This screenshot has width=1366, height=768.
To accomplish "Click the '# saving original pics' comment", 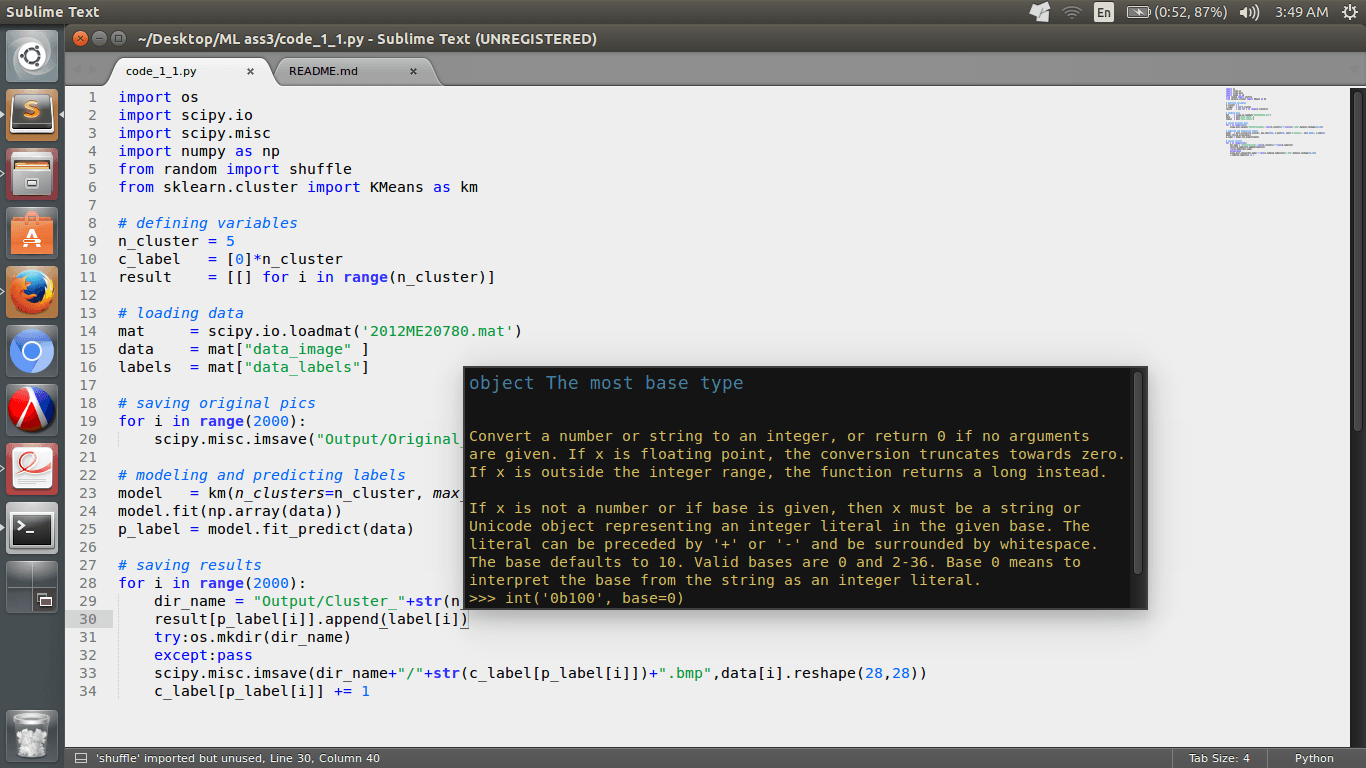I will 217,403.
